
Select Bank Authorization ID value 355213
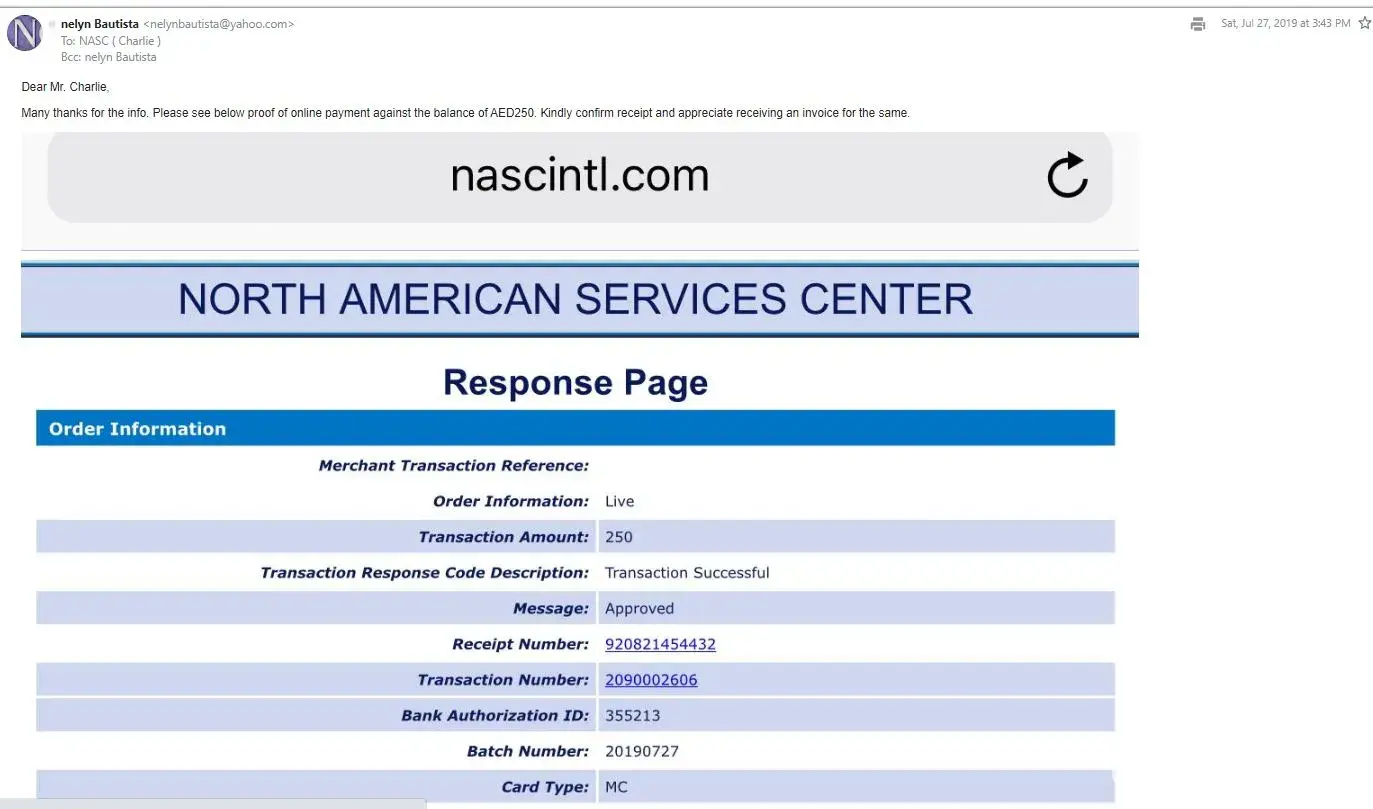pyautogui.click(x=632, y=716)
